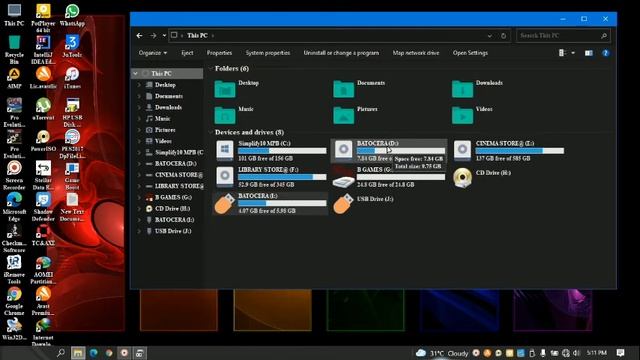Click Eject in command bar

click(187, 53)
